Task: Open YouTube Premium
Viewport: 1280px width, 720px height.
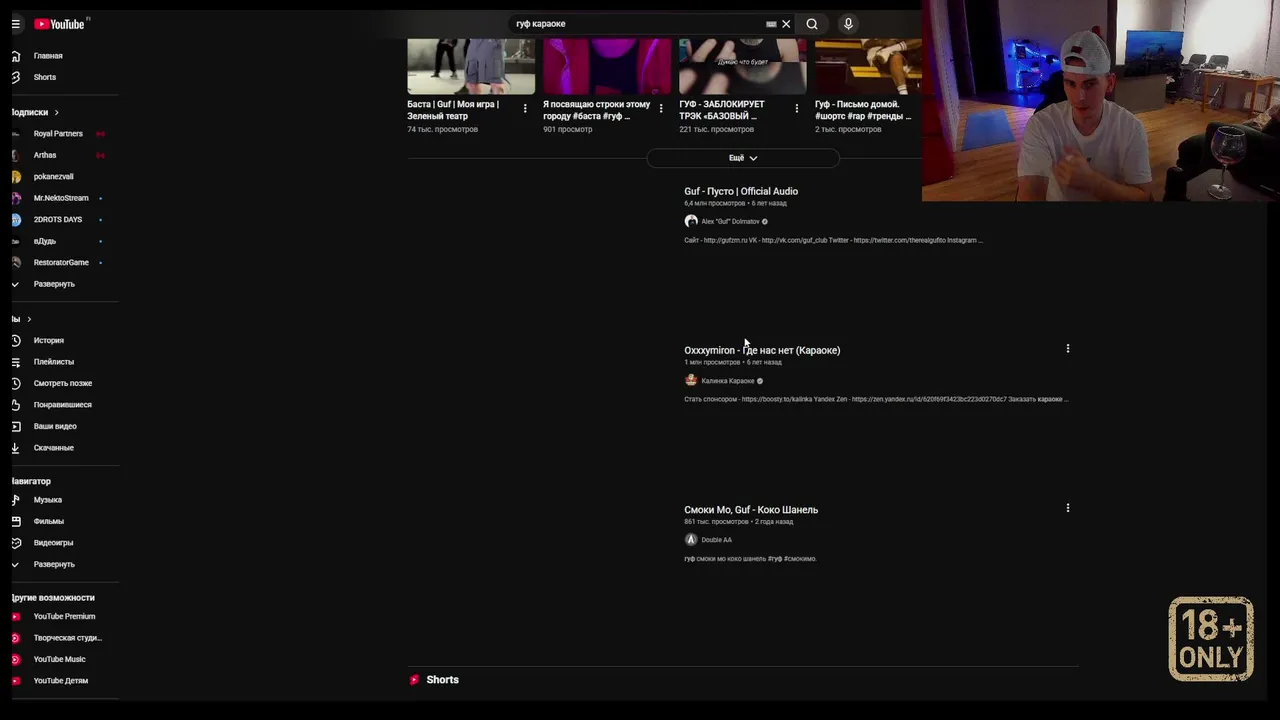Action: pyautogui.click(x=64, y=616)
